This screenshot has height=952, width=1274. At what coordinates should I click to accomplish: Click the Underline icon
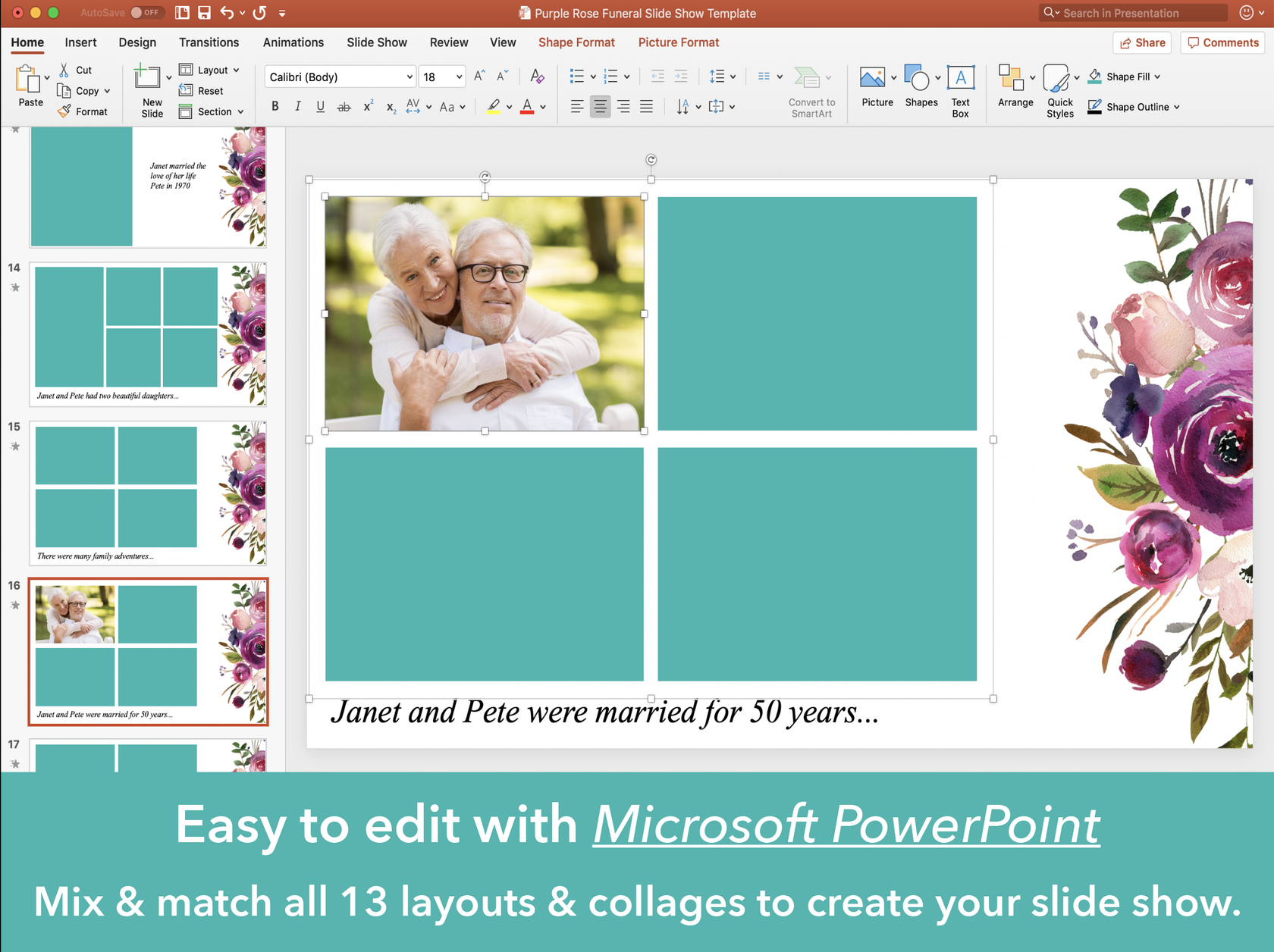tap(320, 106)
